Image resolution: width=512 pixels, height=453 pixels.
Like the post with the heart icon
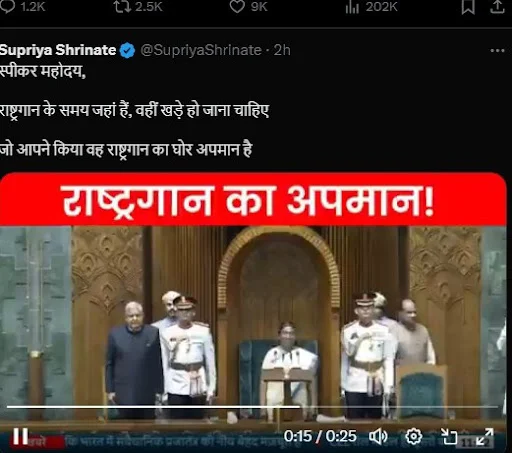[x=237, y=6]
